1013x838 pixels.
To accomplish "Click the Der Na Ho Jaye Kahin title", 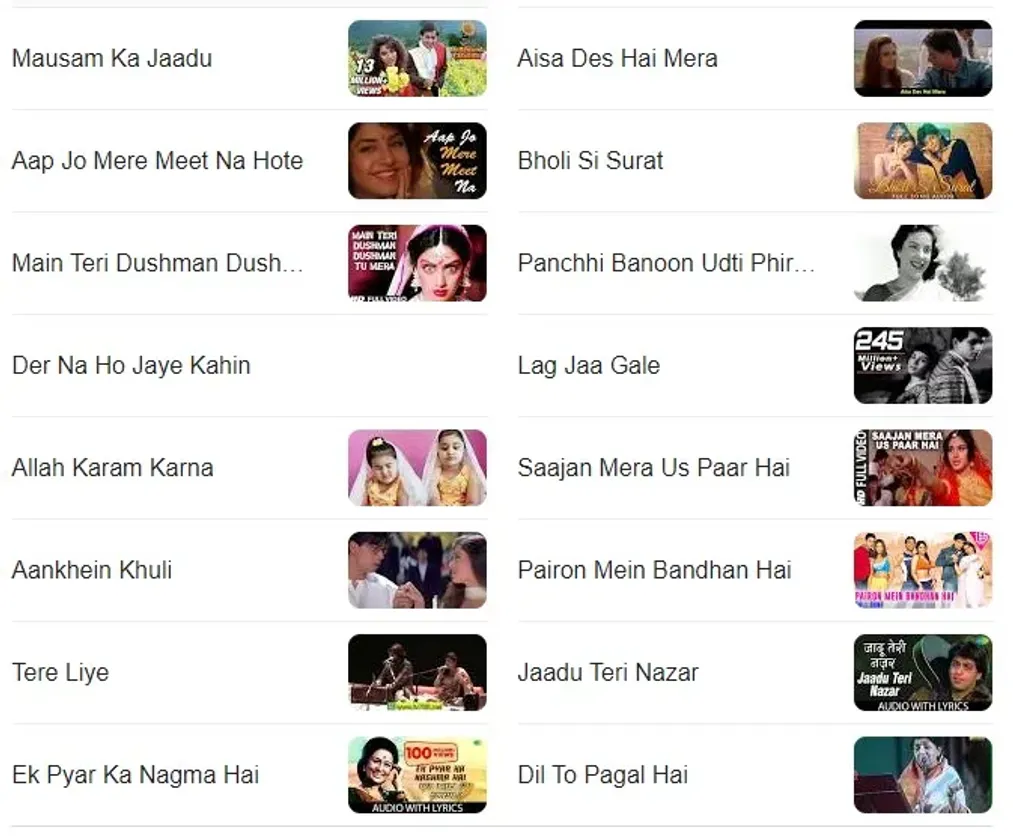I will [131, 366].
